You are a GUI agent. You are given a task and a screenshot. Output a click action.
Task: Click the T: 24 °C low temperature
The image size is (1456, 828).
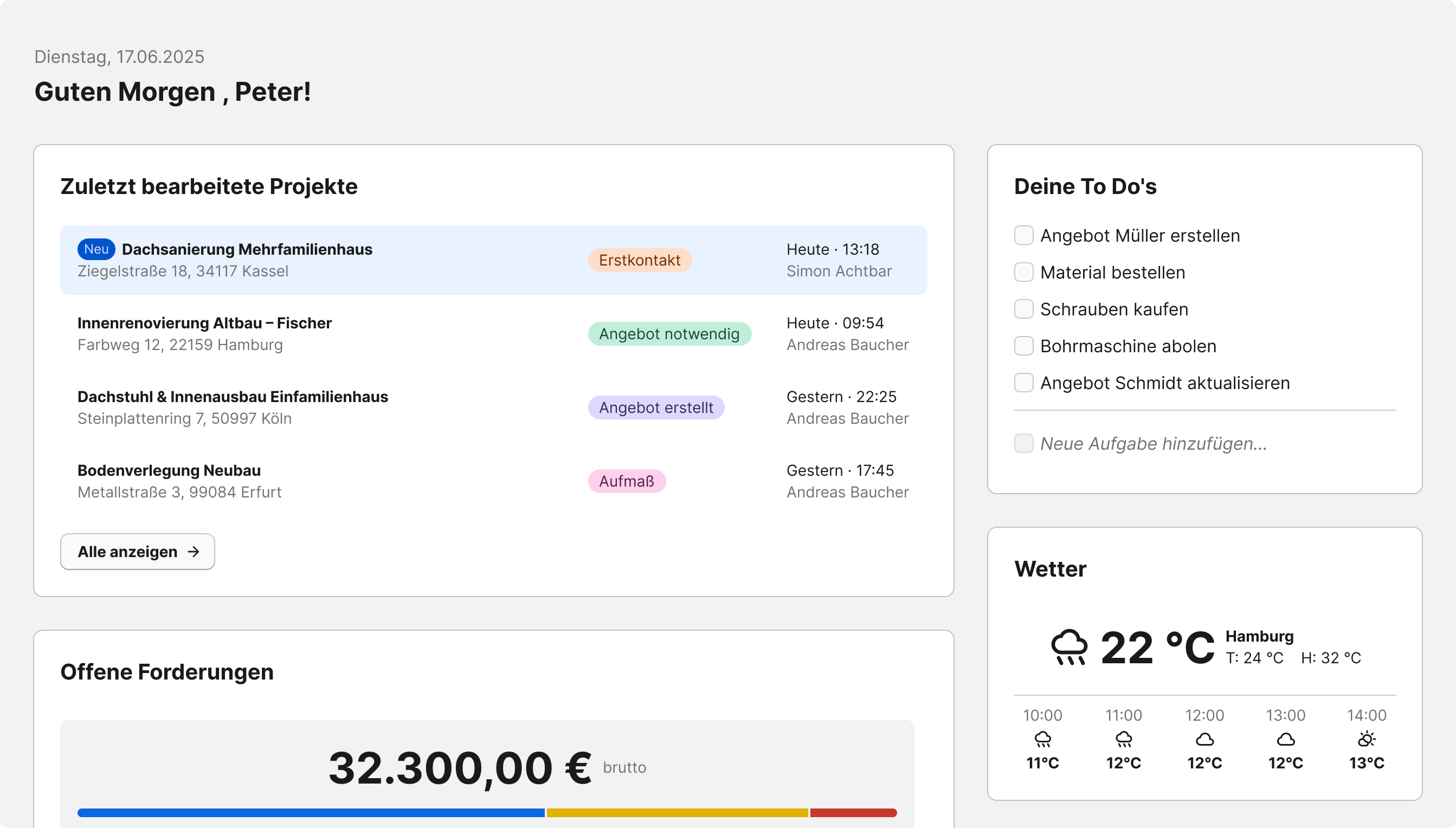coord(1255,658)
